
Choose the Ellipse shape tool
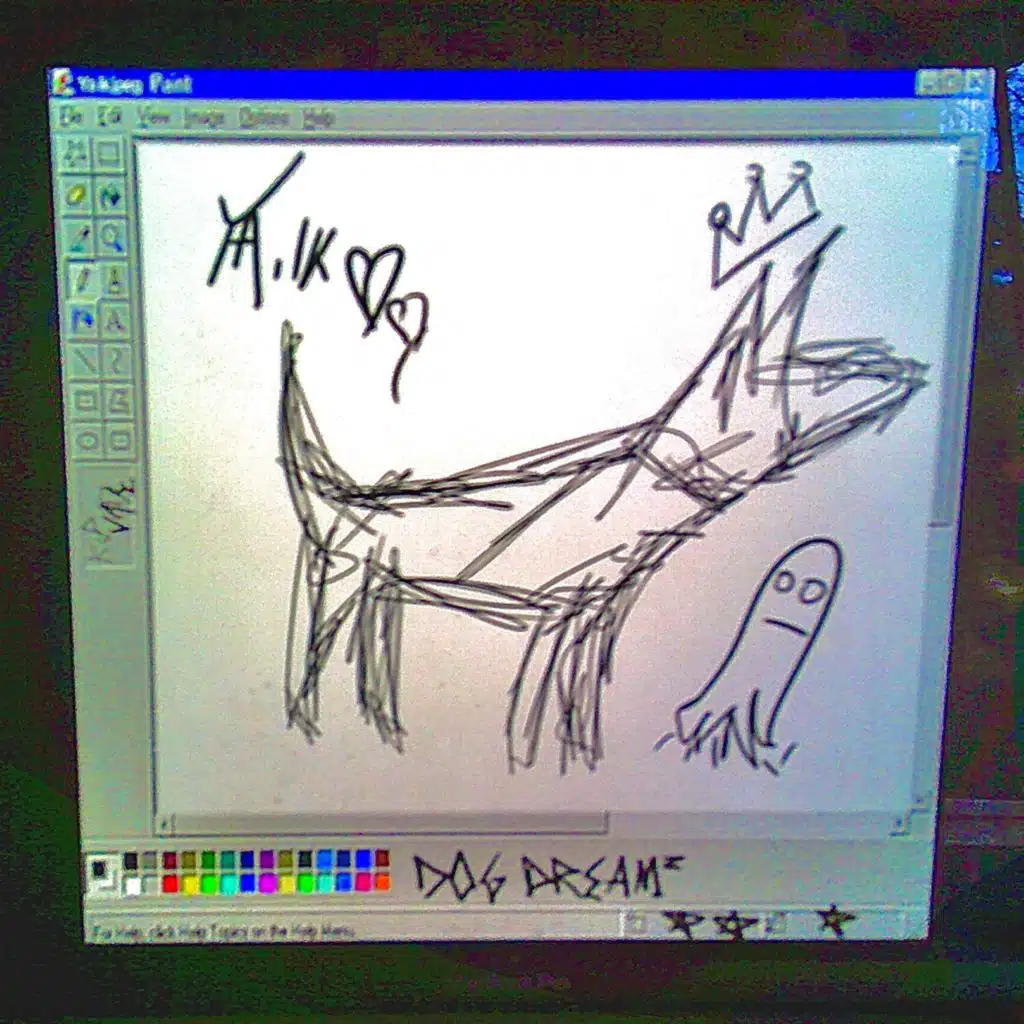(x=88, y=439)
